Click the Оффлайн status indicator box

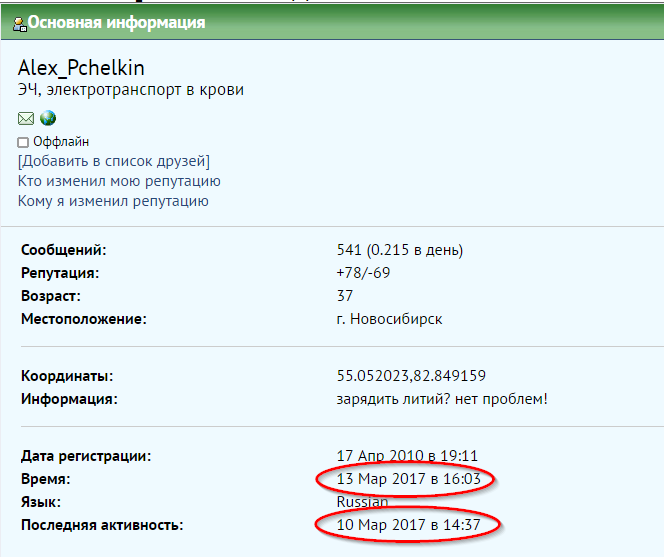click(23, 142)
